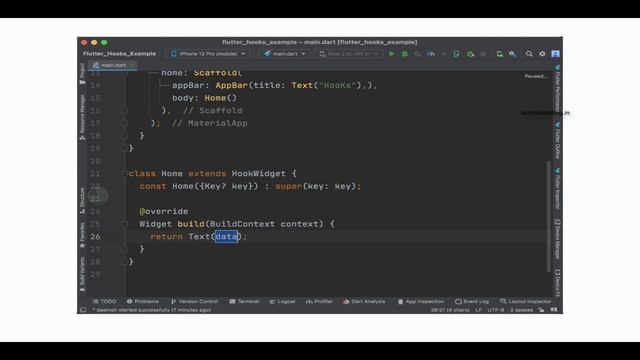Click the '@override' annotation on line 24

164,211
